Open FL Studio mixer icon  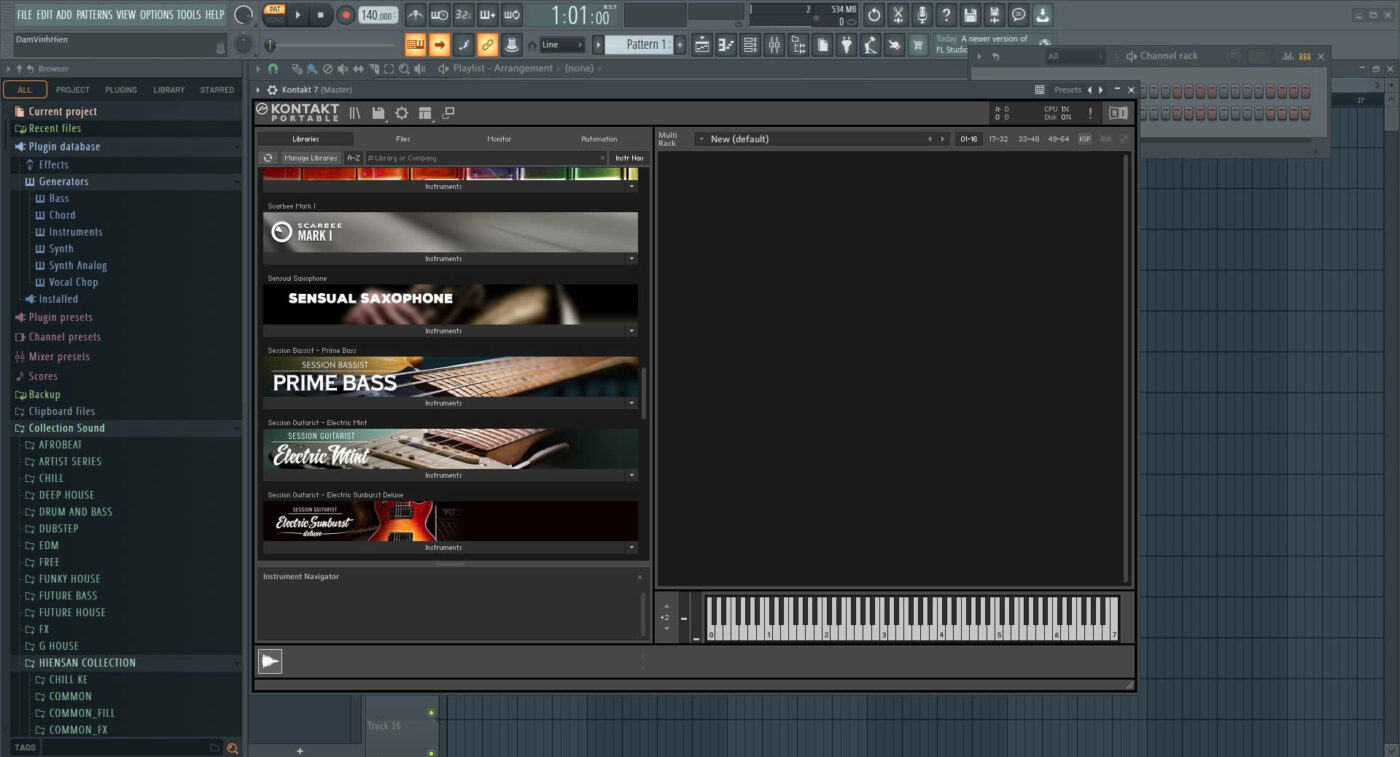pos(774,45)
